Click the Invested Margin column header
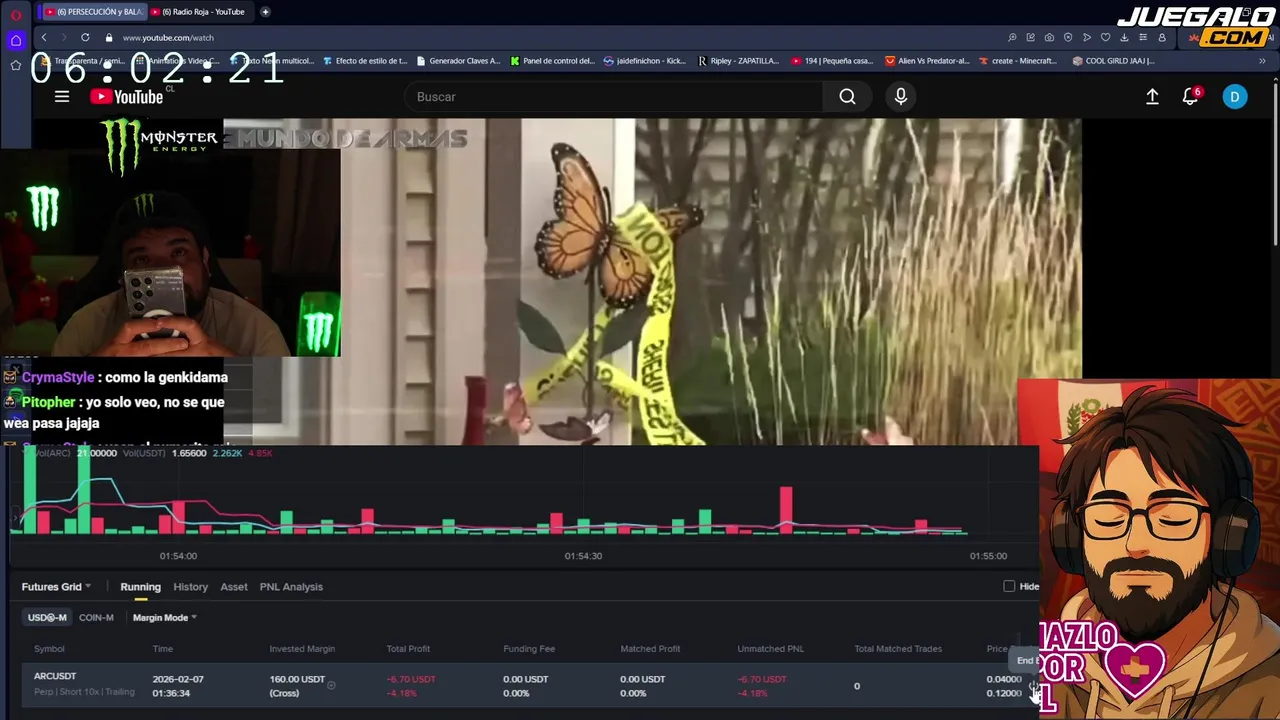Viewport: 1280px width, 720px height. (302, 649)
